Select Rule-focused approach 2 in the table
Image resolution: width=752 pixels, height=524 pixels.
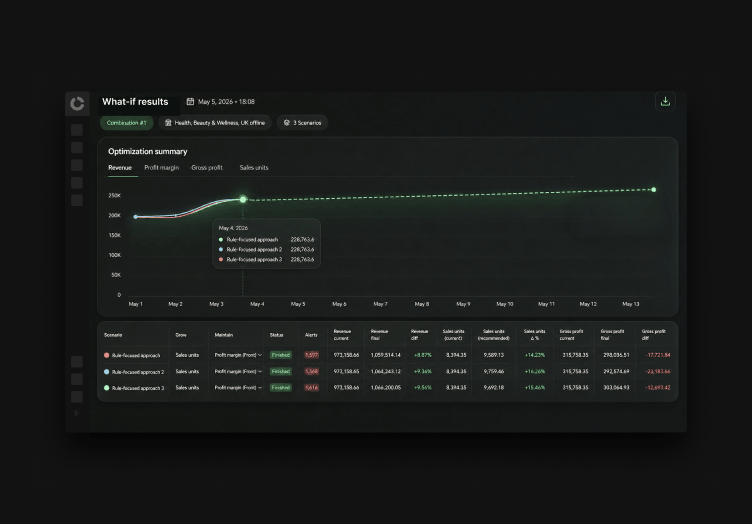click(138, 372)
